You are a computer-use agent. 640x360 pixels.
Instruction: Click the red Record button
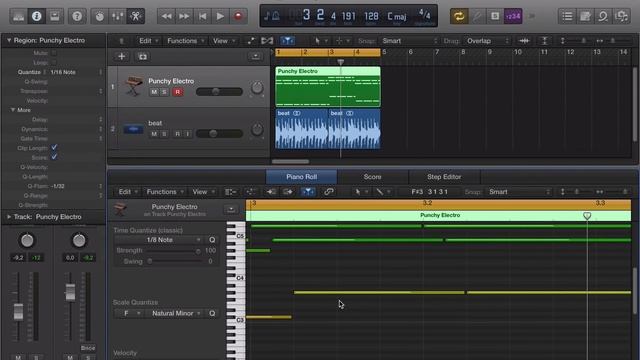tap(238, 16)
